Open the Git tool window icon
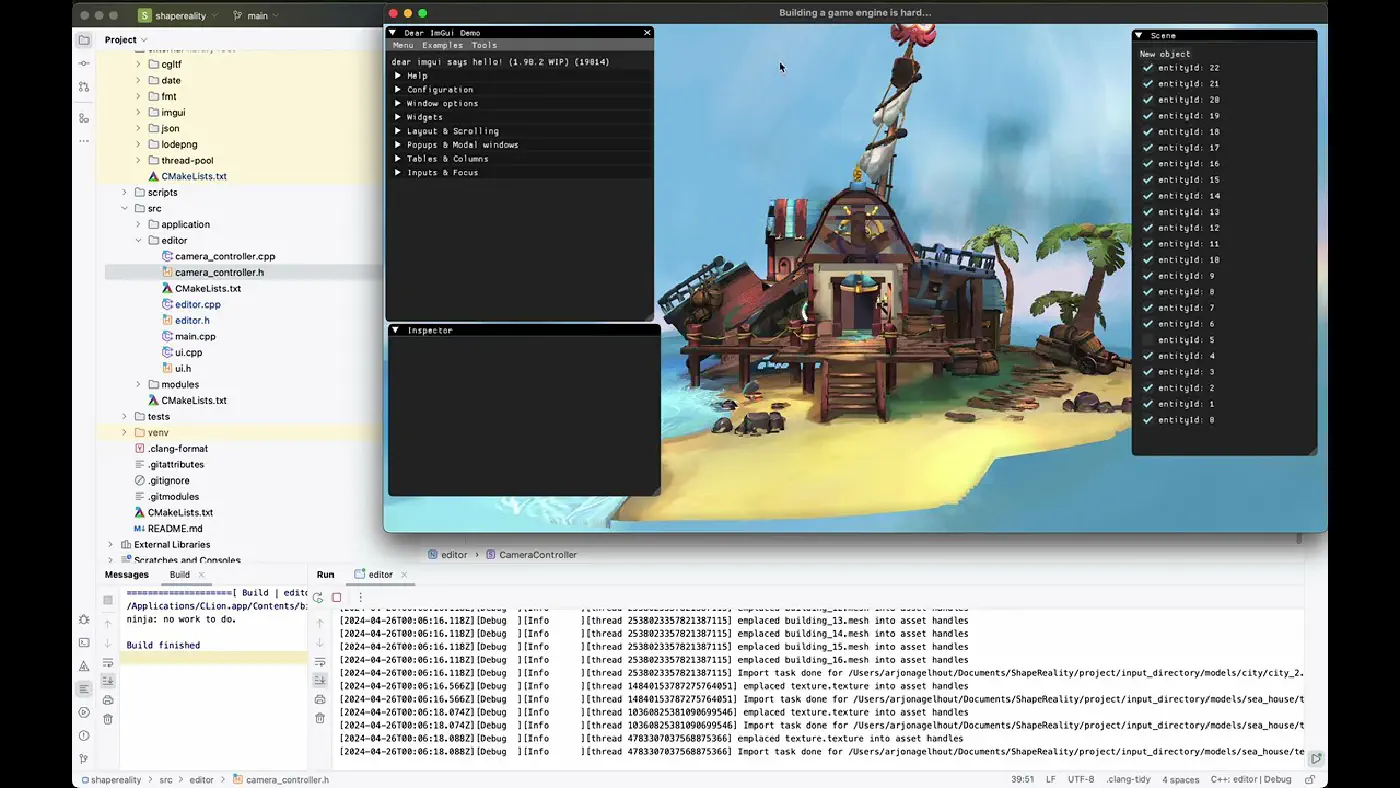 84,759
